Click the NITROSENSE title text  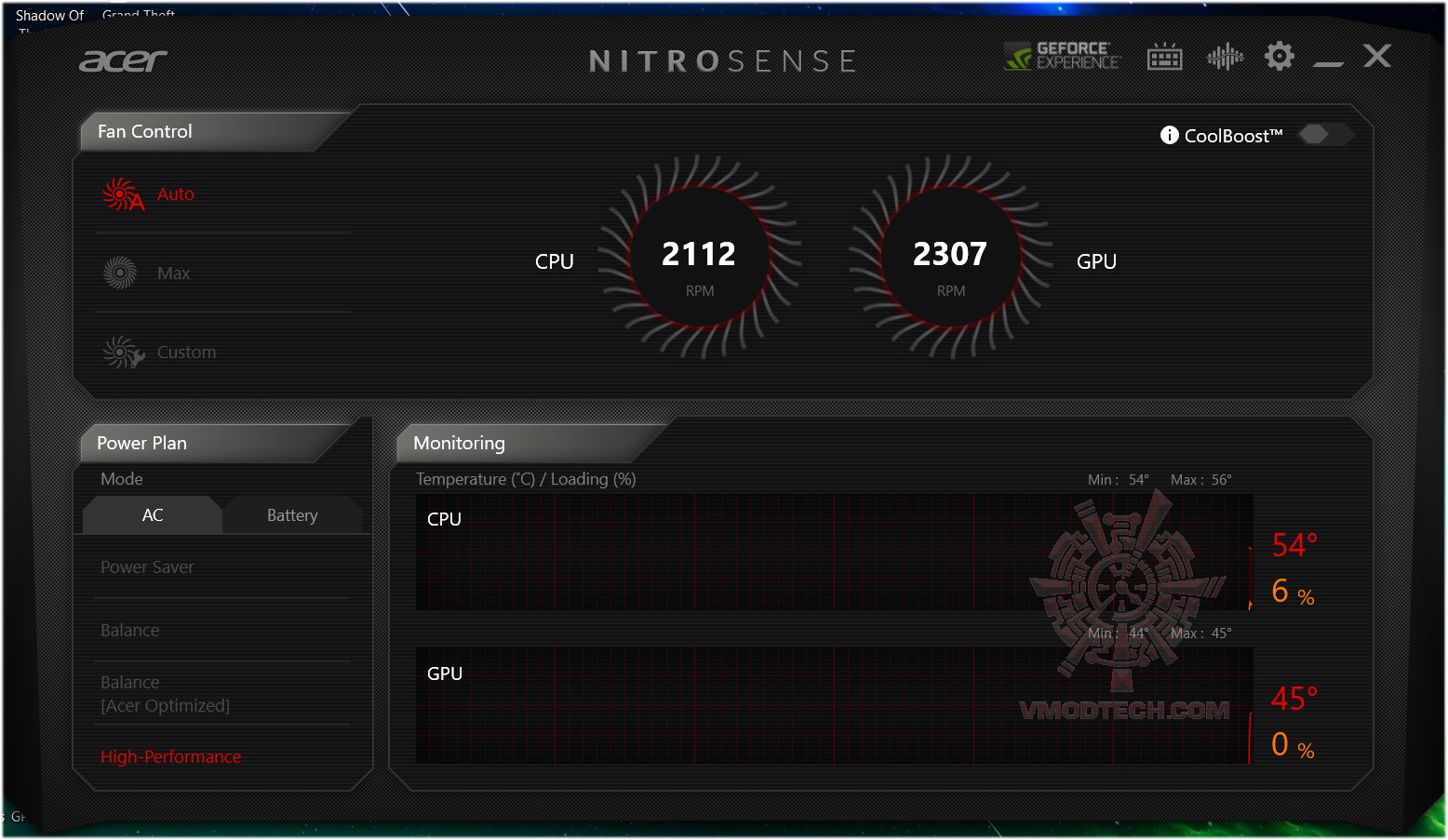[723, 61]
